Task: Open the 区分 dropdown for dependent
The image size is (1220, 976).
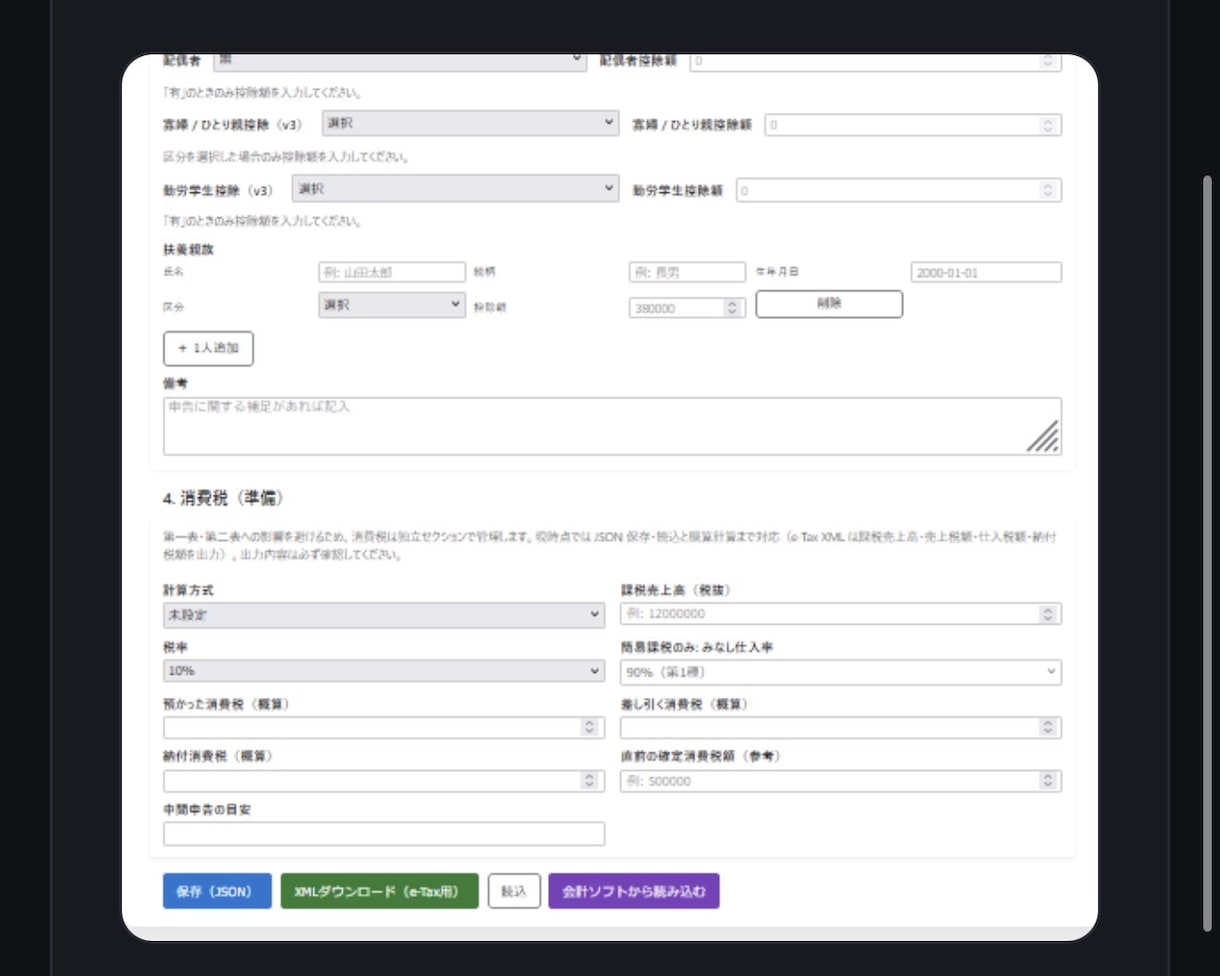Action: click(392, 305)
